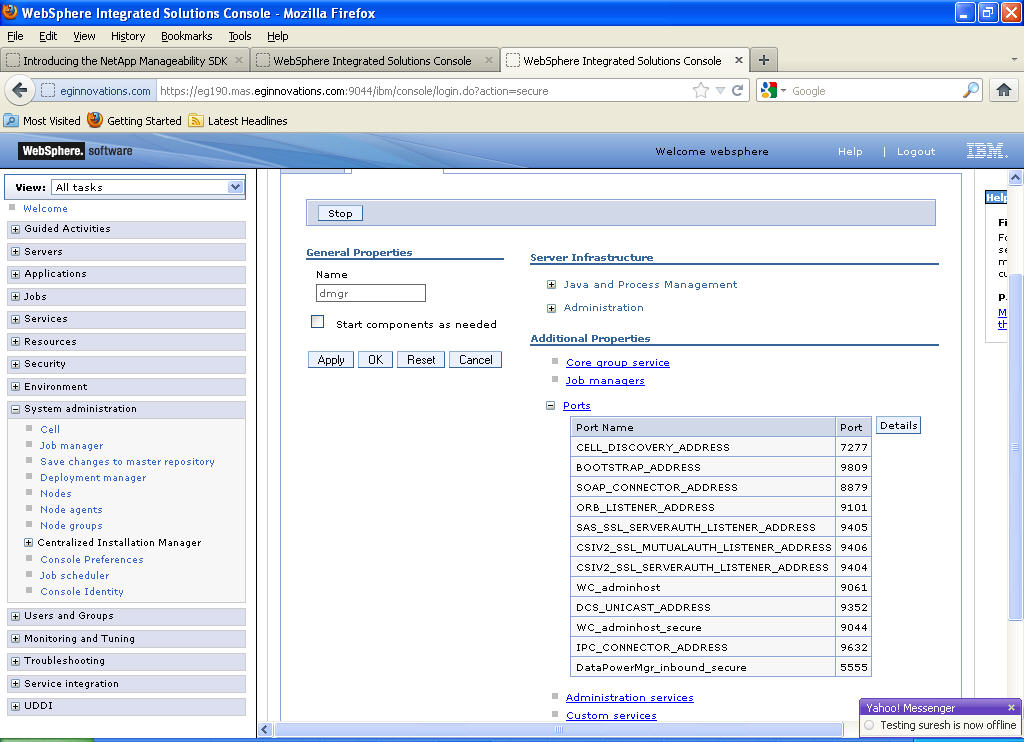The image size is (1024, 742).
Task: Open Console Preferences in navigation
Action: pos(92,560)
